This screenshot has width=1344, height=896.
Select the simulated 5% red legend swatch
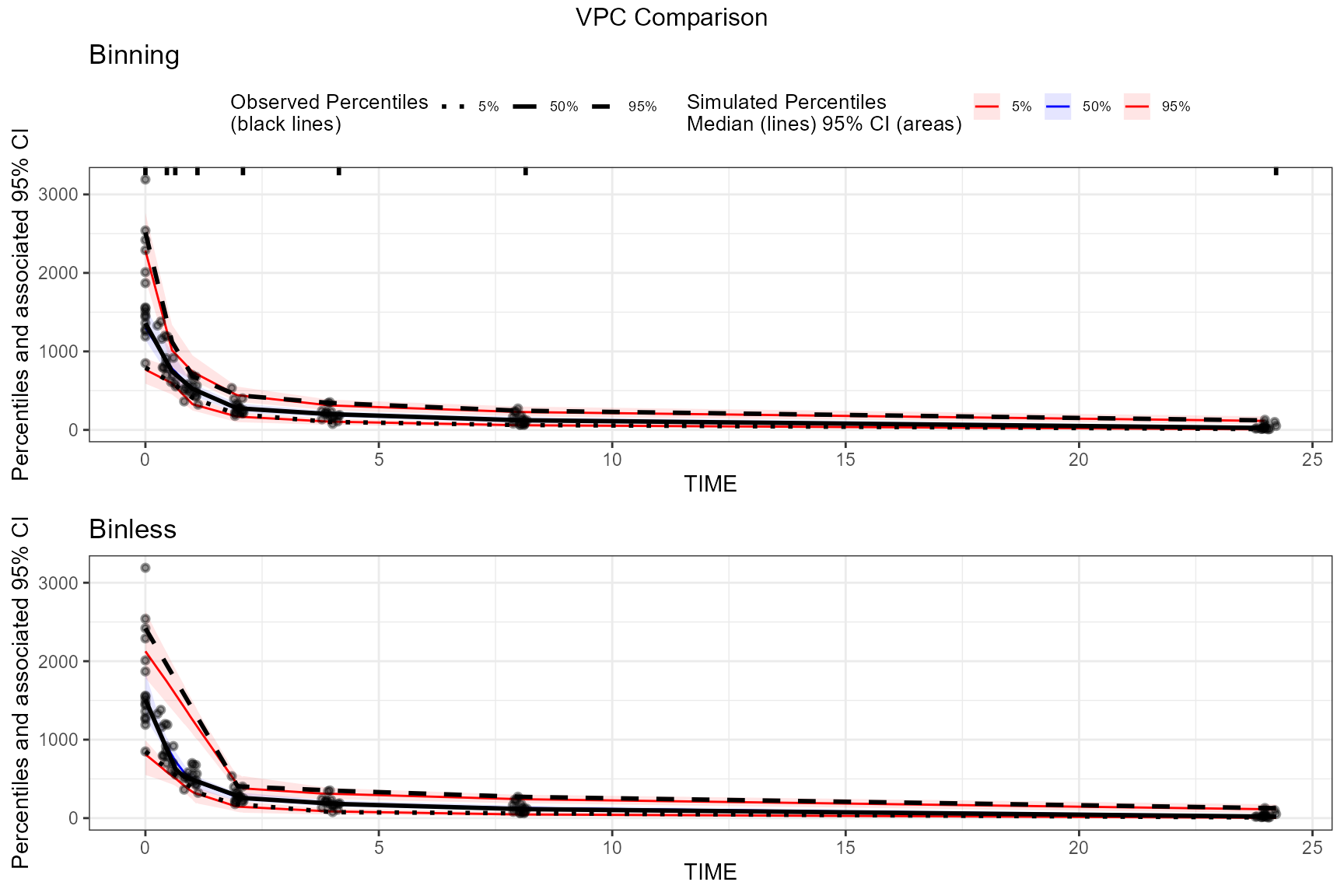(986, 107)
